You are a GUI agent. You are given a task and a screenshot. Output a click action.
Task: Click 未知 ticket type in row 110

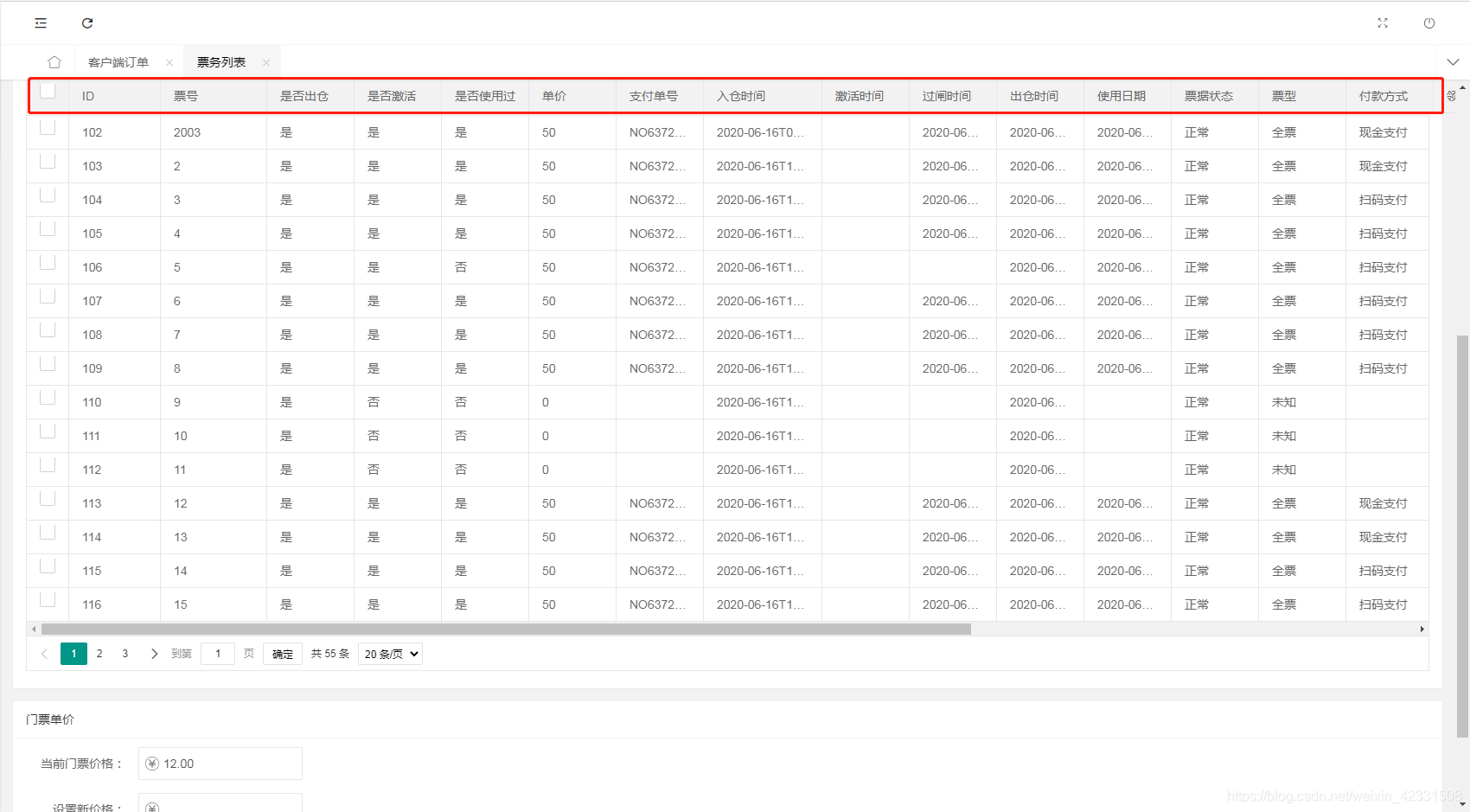tap(1284, 402)
